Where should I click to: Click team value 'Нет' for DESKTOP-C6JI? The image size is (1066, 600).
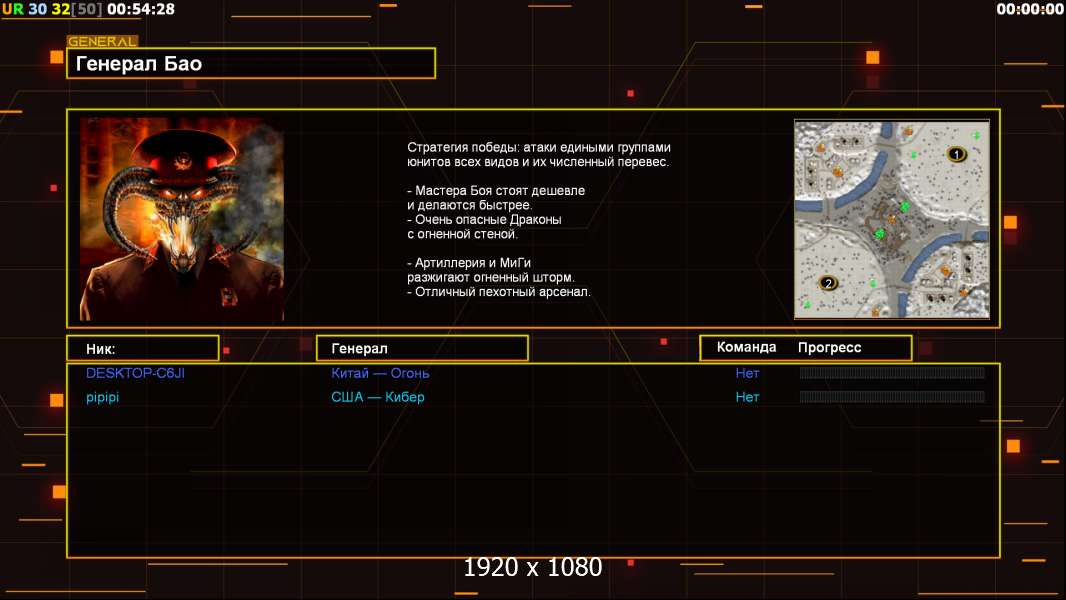click(747, 372)
